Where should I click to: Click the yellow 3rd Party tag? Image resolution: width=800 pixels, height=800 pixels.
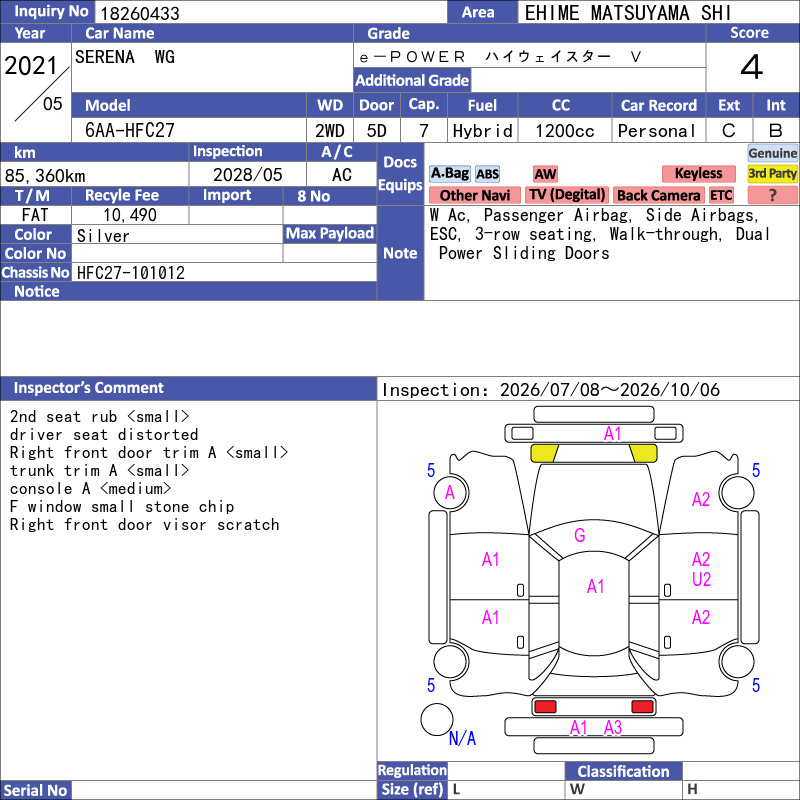[x=772, y=173]
